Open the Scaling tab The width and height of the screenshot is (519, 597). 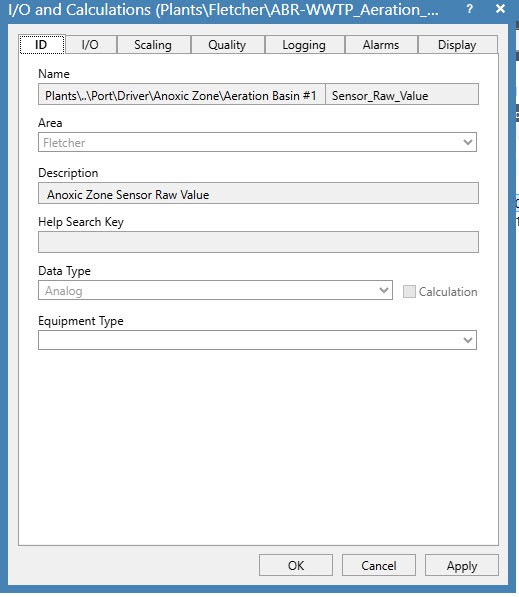click(153, 45)
